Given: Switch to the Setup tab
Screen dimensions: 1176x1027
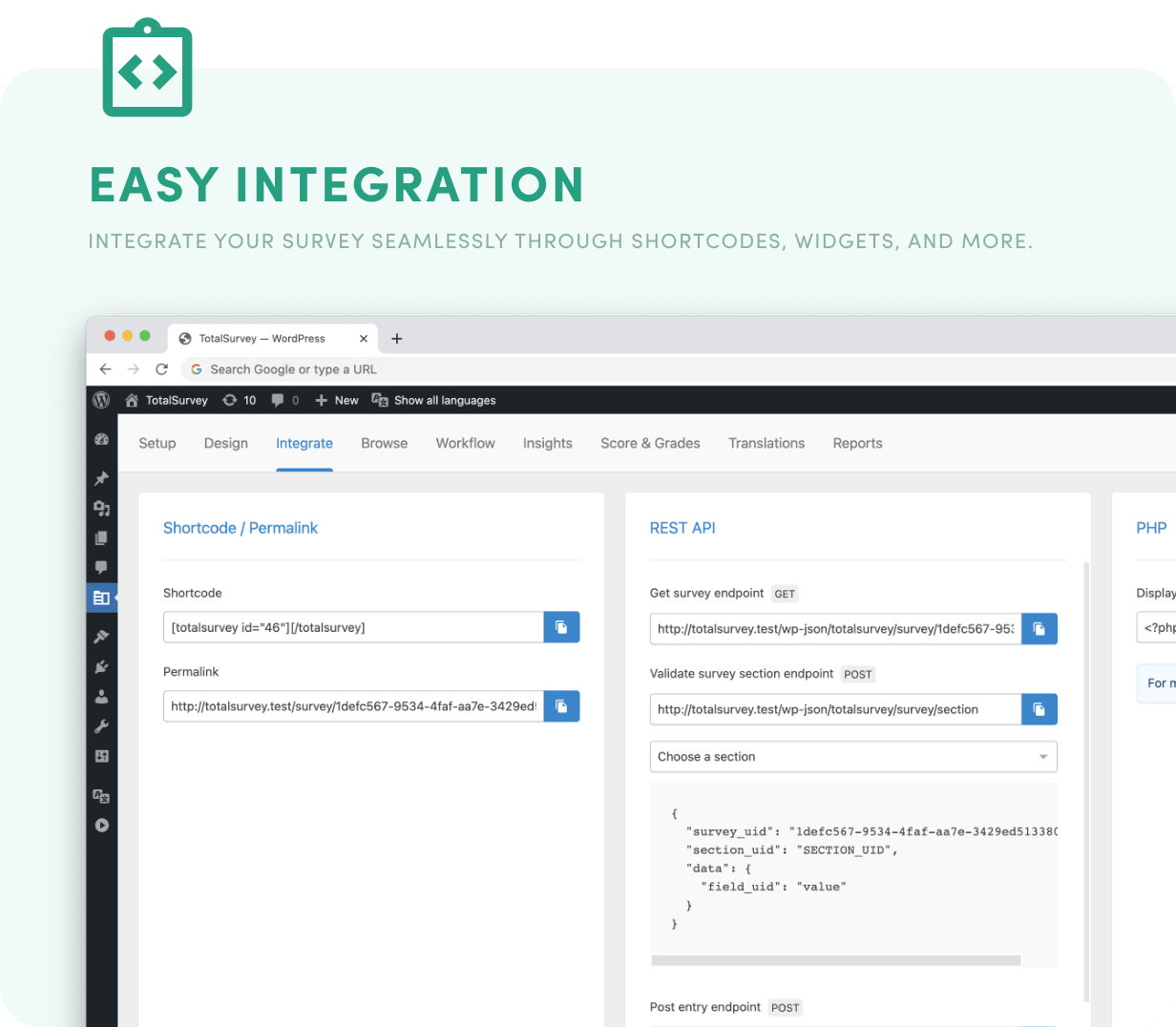Looking at the screenshot, I should (x=157, y=443).
